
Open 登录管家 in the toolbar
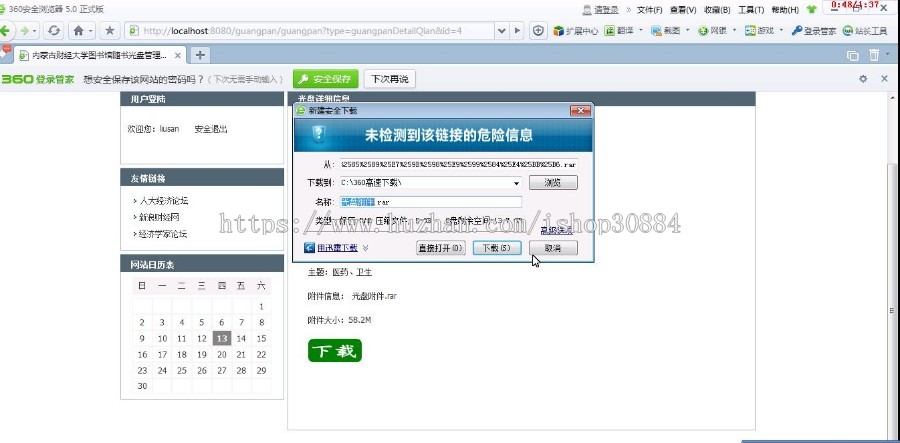pyautogui.click(x=814, y=31)
